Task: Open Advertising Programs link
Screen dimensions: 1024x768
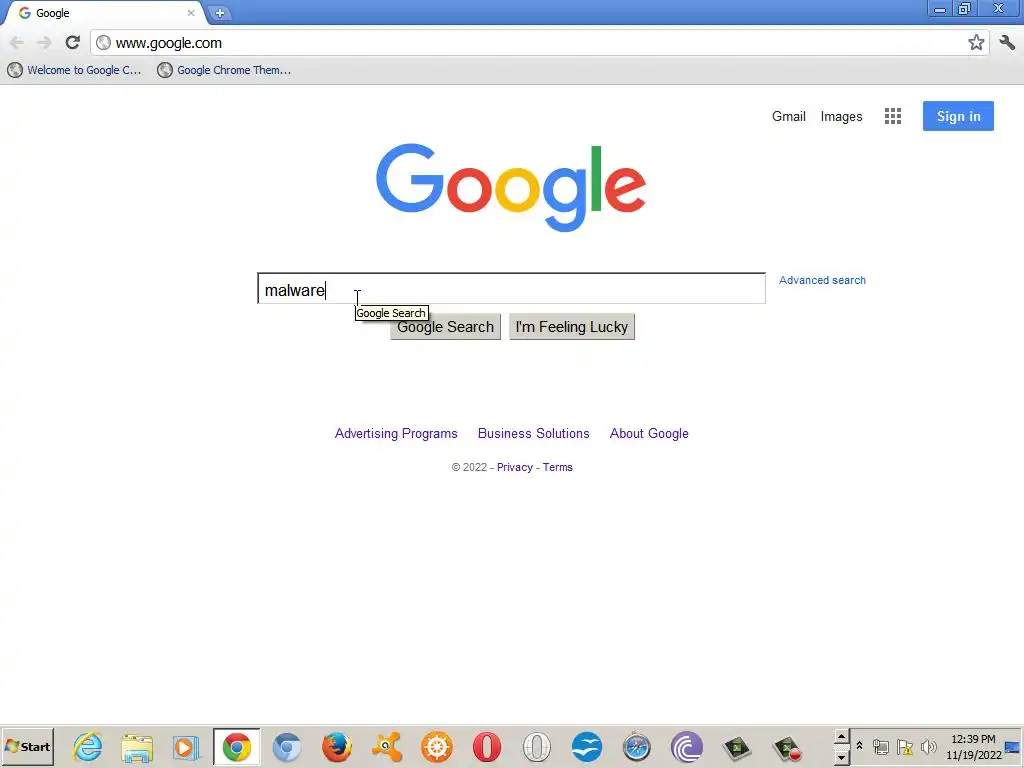Action: pos(396,434)
